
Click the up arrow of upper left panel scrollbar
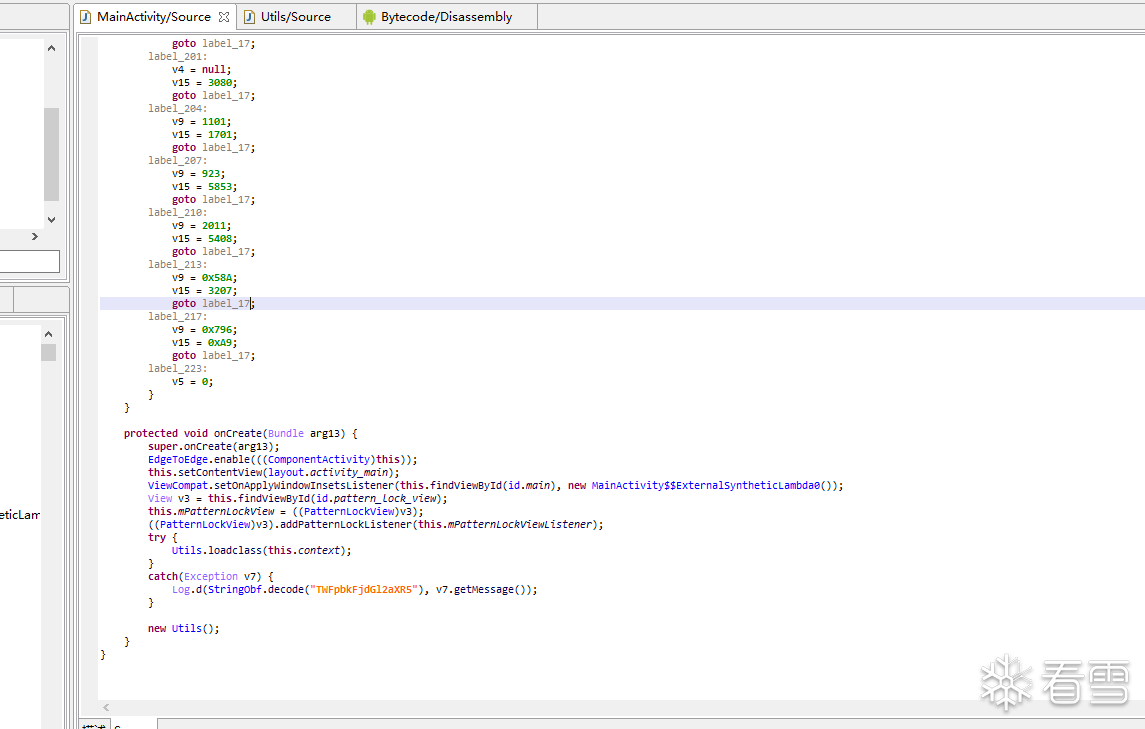tap(51, 48)
